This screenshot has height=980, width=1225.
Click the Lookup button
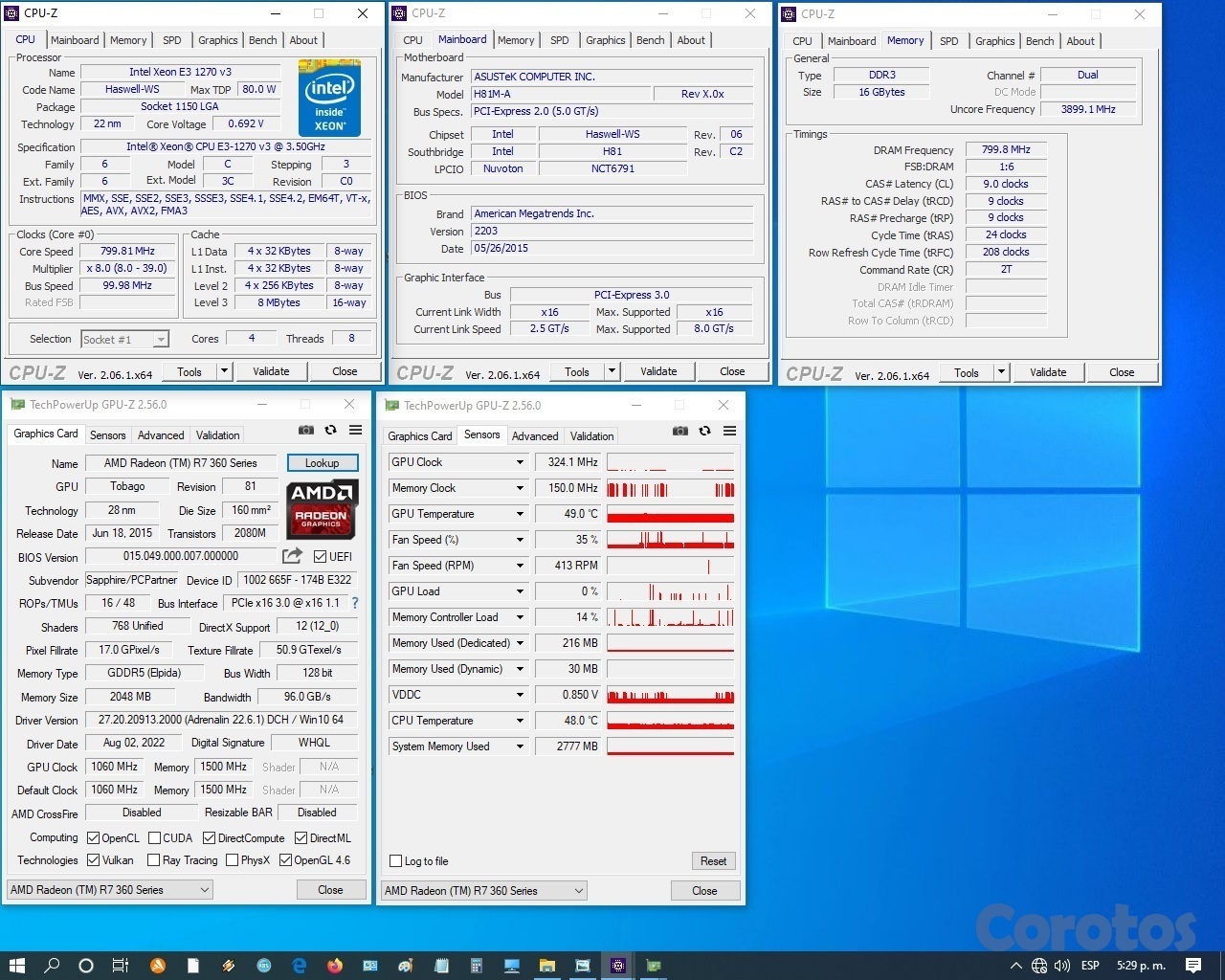322,462
